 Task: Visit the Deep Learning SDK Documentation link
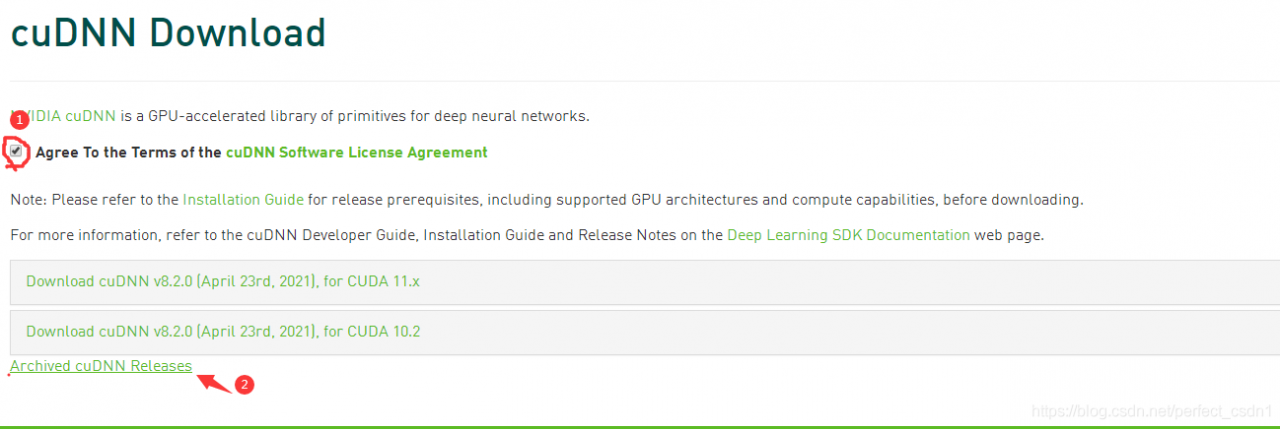(x=848, y=235)
